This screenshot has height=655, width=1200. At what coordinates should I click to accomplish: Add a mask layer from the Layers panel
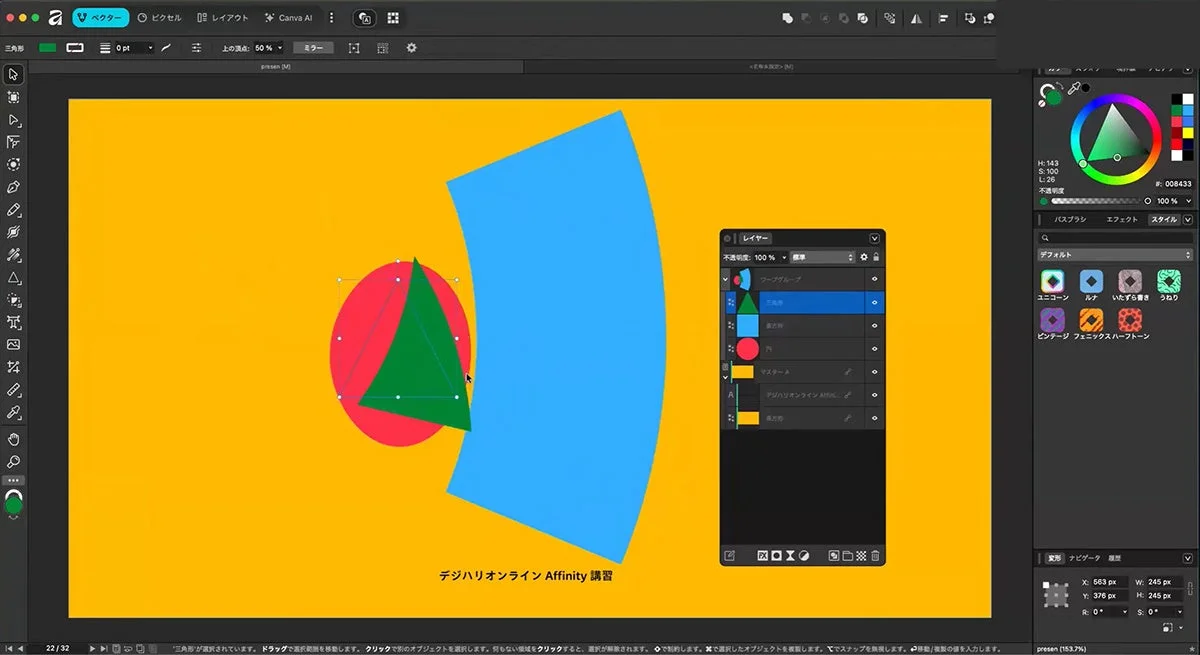(x=777, y=556)
